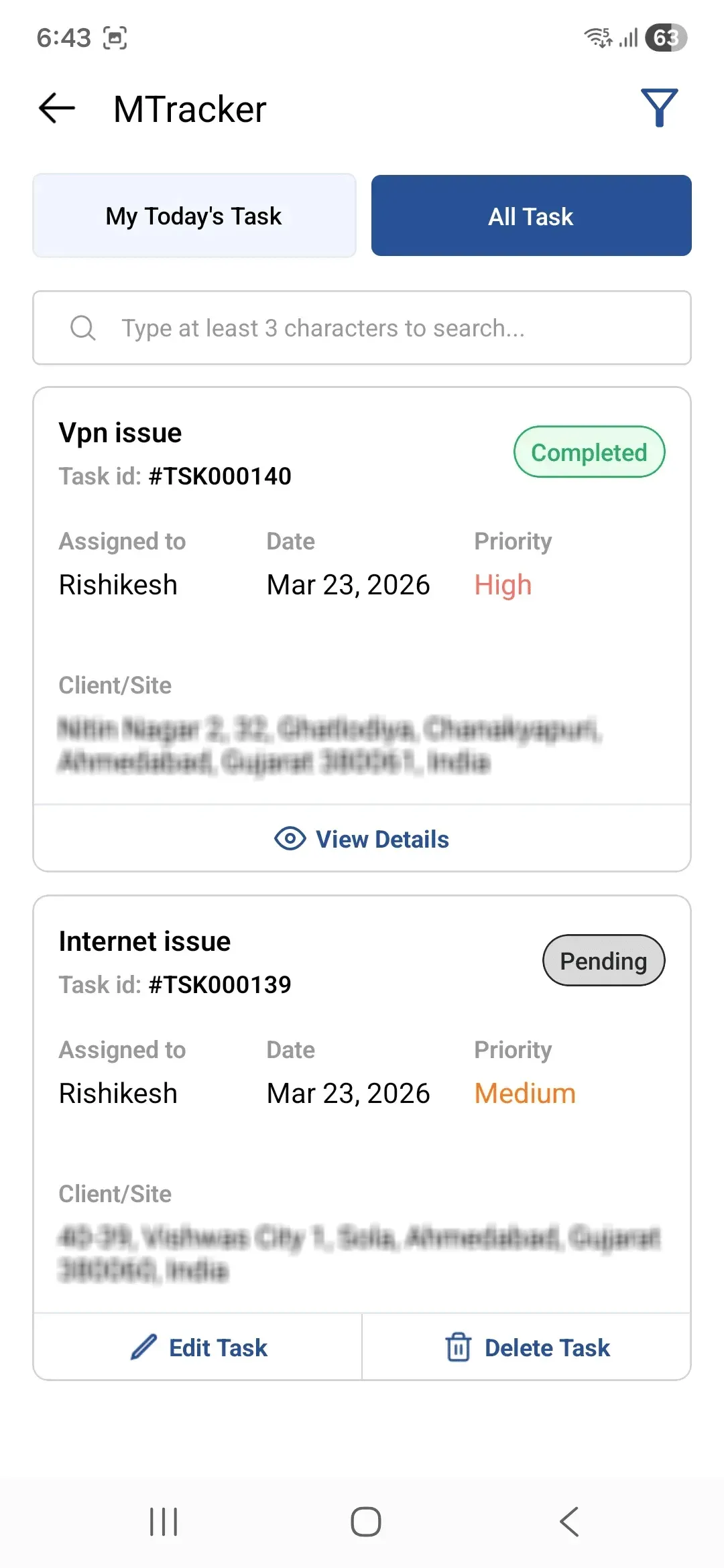
Task: Open the Vpn issue task title
Action: click(x=120, y=433)
